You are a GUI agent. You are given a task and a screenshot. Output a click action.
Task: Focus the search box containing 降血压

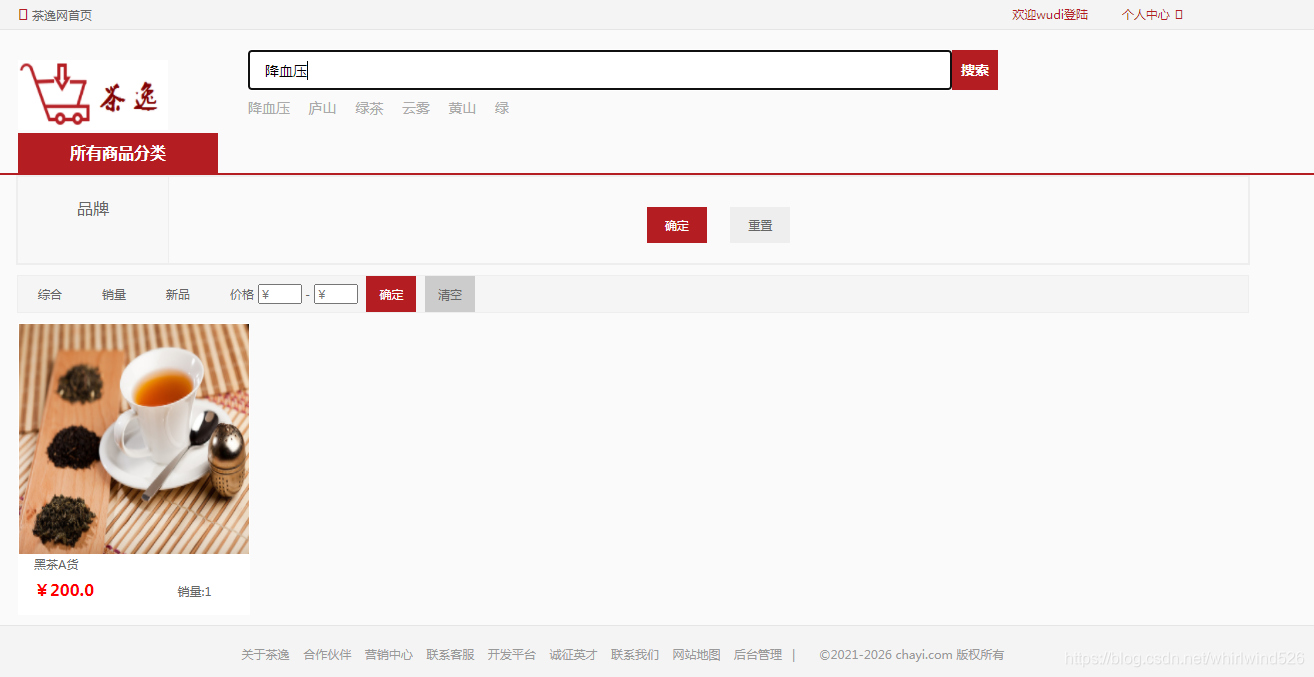point(600,70)
